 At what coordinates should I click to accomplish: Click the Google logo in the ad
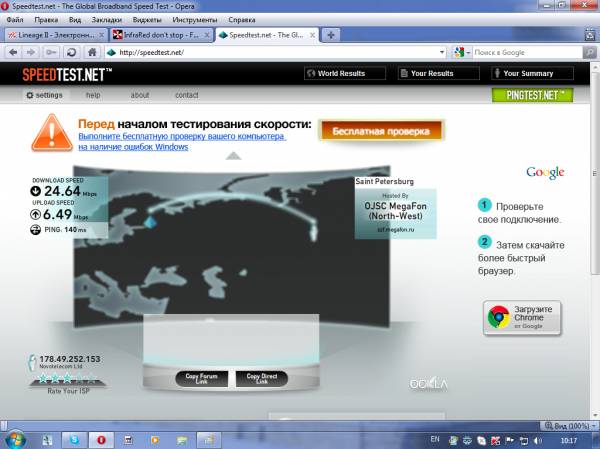pos(545,173)
